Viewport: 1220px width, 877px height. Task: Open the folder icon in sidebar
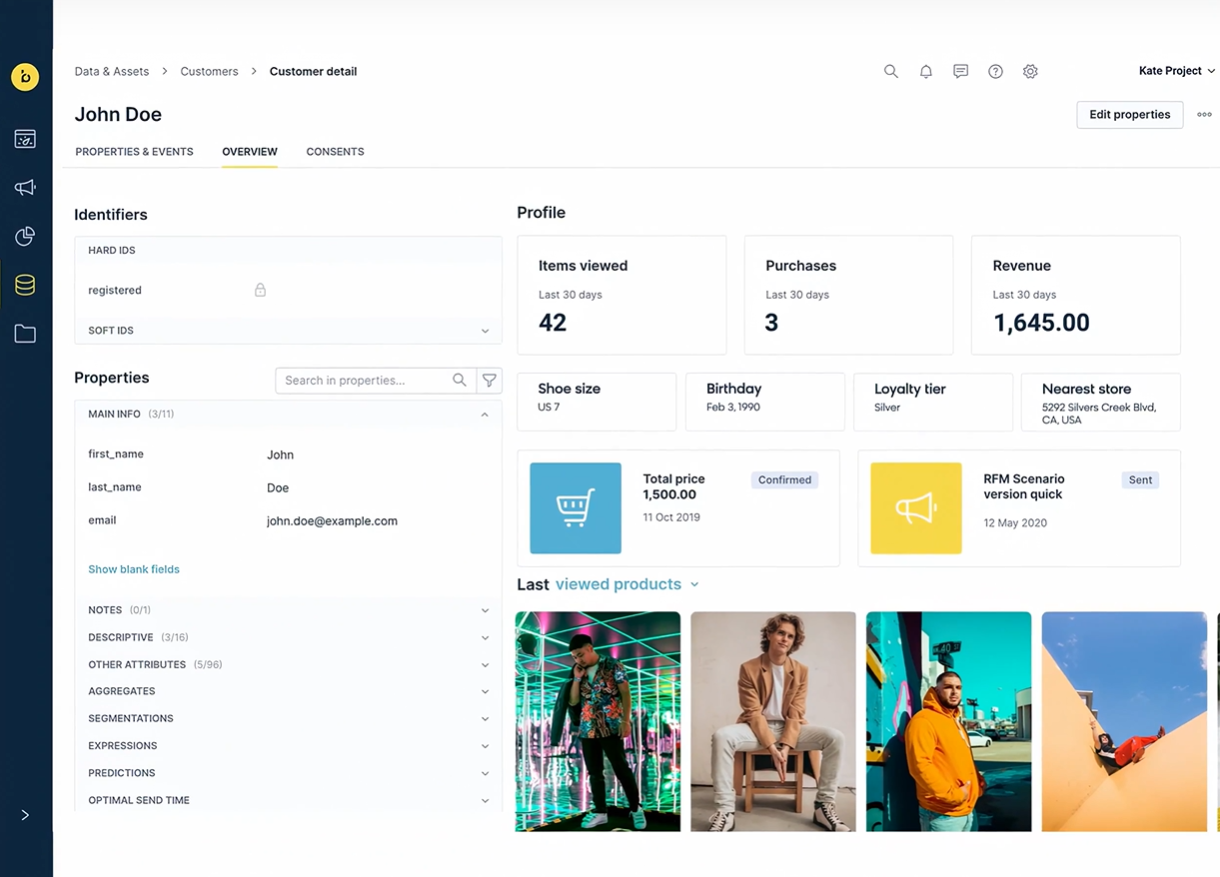(x=25, y=334)
